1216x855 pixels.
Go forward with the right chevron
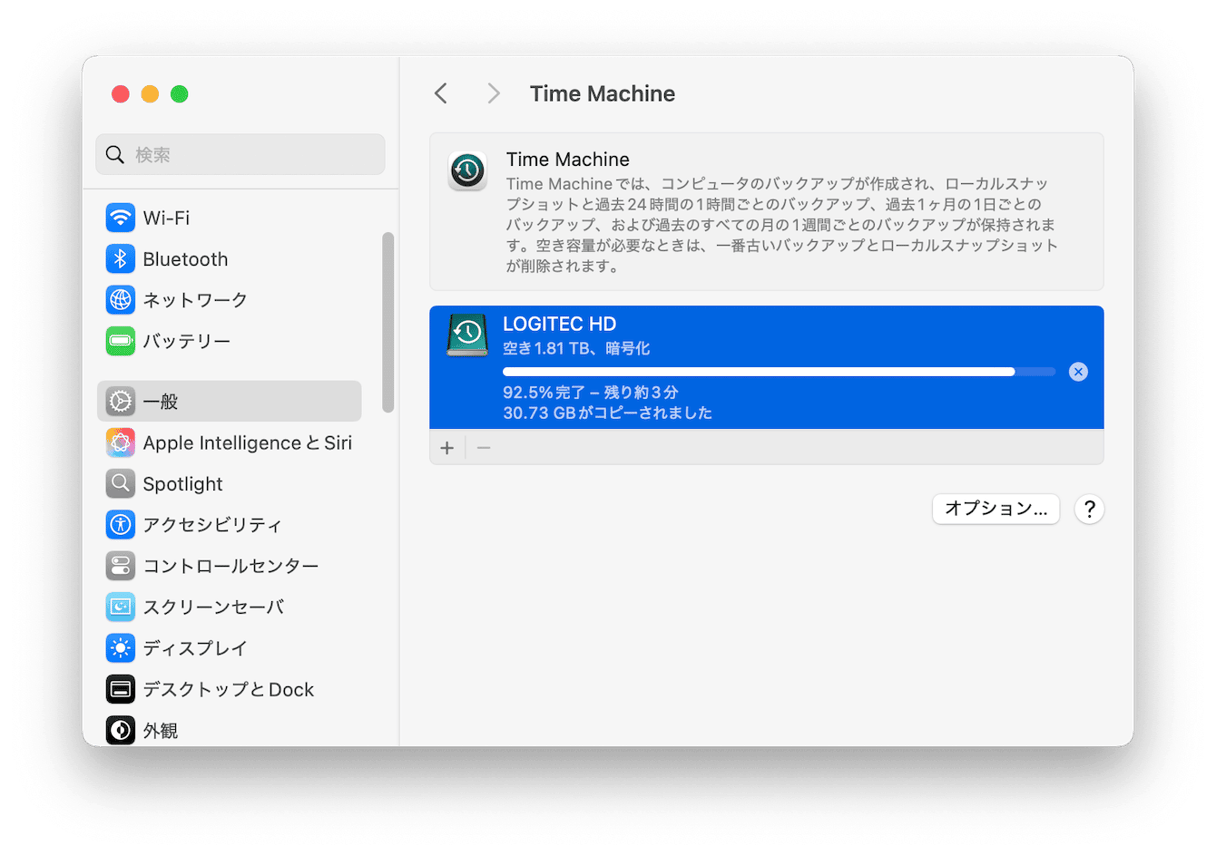tap(493, 94)
